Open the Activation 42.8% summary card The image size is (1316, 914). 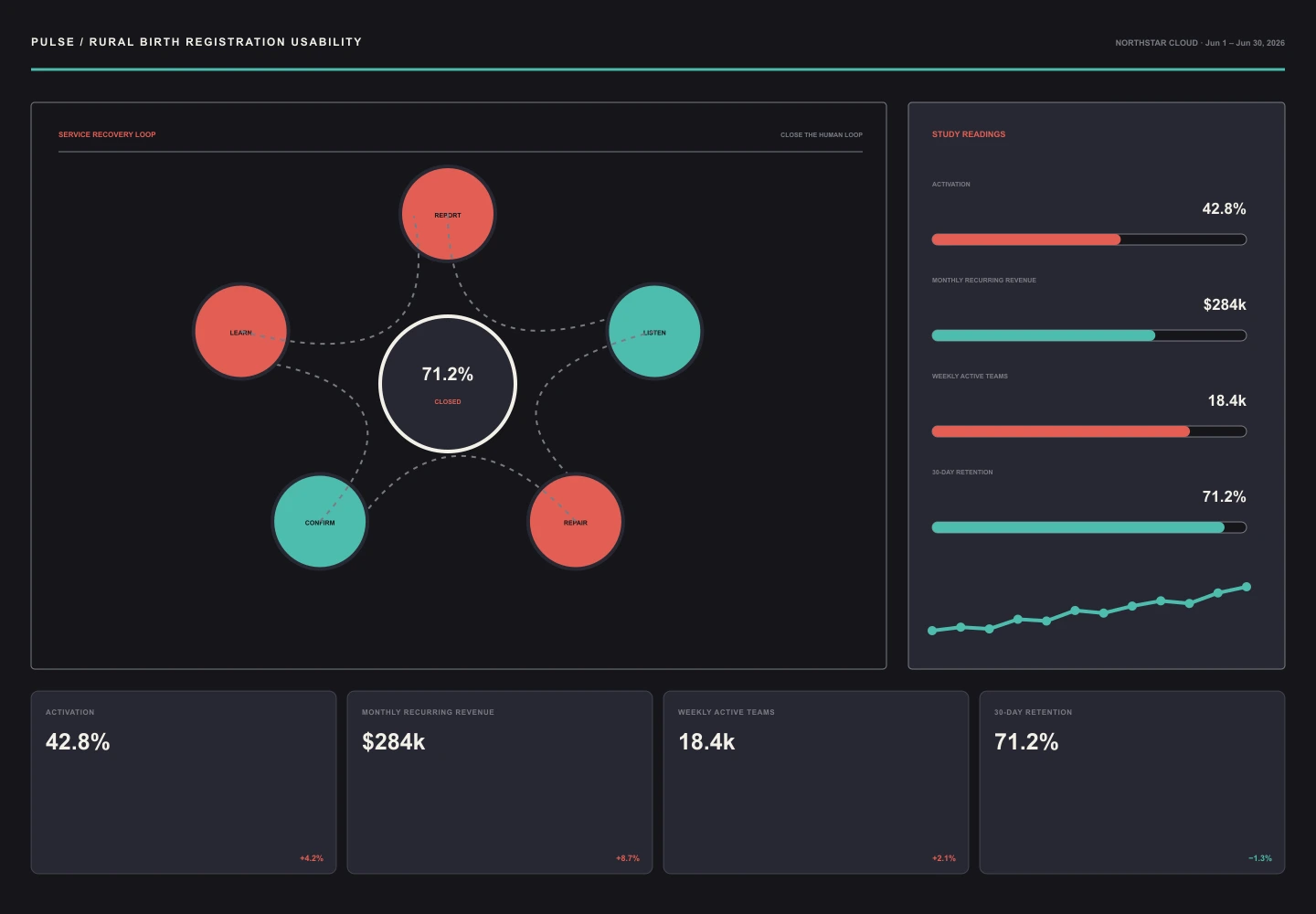184,782
